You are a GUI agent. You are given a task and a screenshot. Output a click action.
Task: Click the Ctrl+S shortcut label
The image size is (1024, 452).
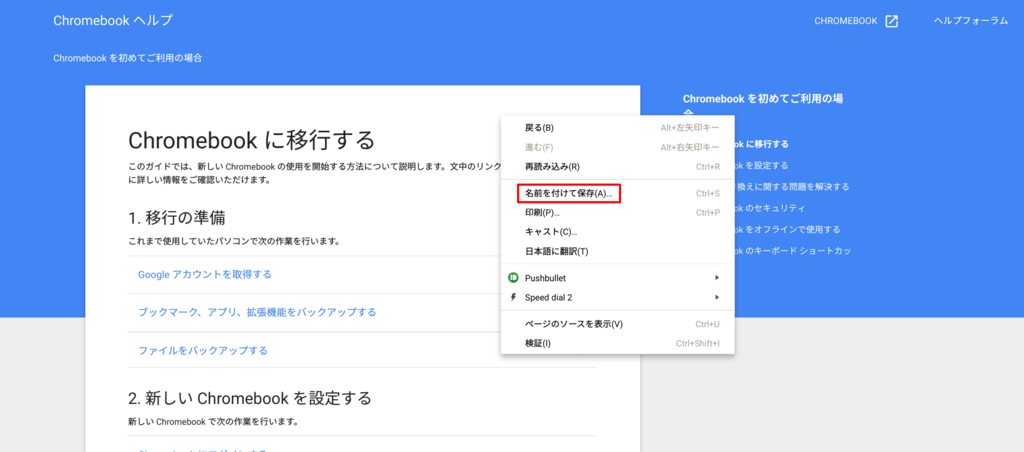[708, 193]
